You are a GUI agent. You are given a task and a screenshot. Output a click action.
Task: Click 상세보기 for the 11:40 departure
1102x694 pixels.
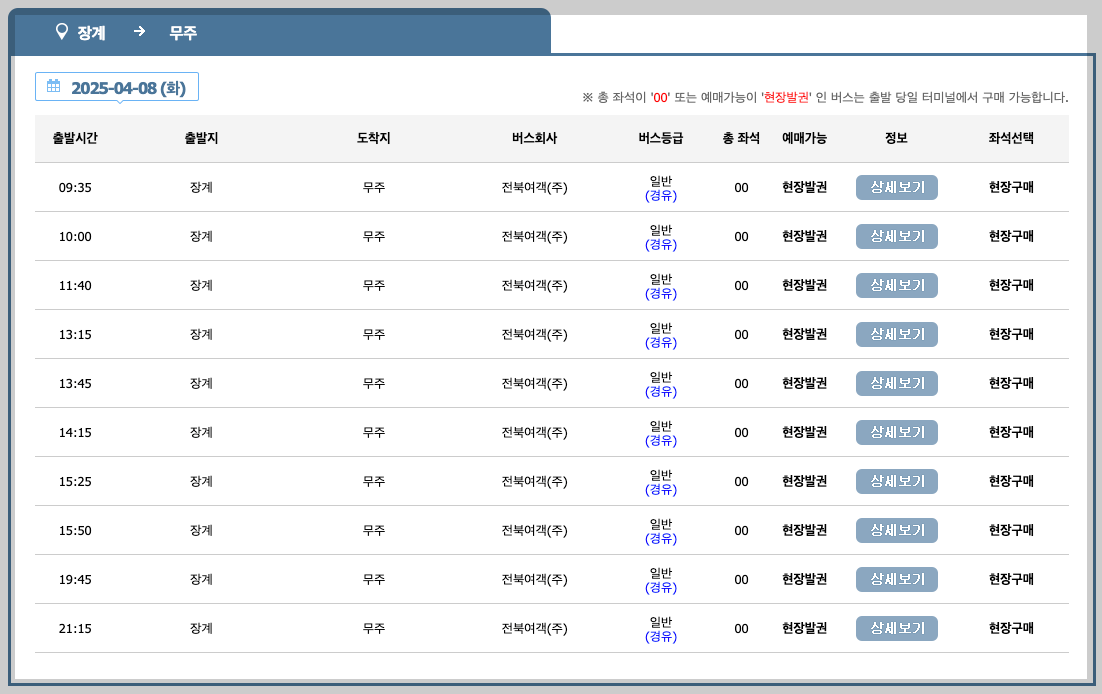(x=896, y=285)
